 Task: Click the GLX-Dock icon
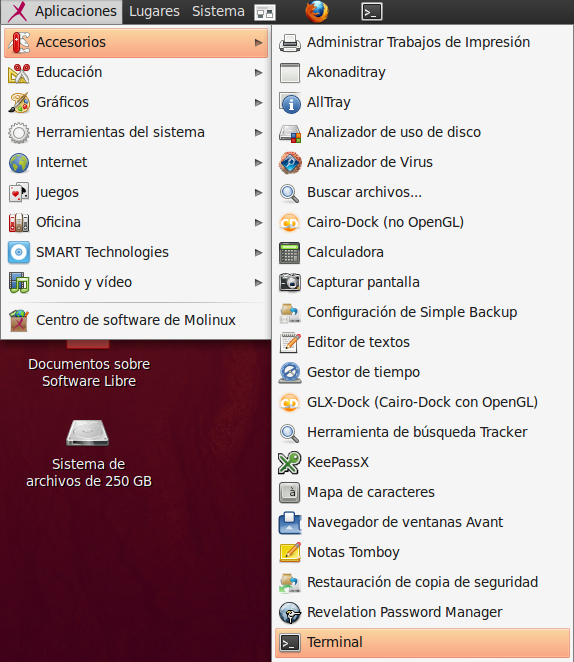click(290, 402)
